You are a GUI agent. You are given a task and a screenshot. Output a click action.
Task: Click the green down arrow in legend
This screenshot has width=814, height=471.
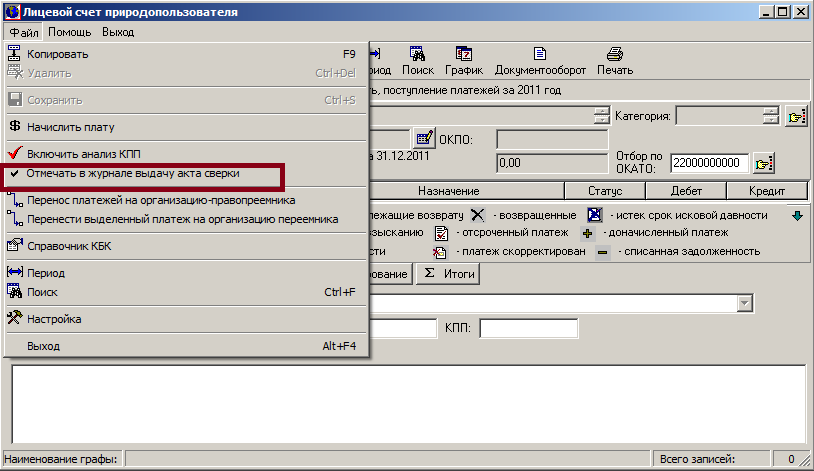coord(797,215)
